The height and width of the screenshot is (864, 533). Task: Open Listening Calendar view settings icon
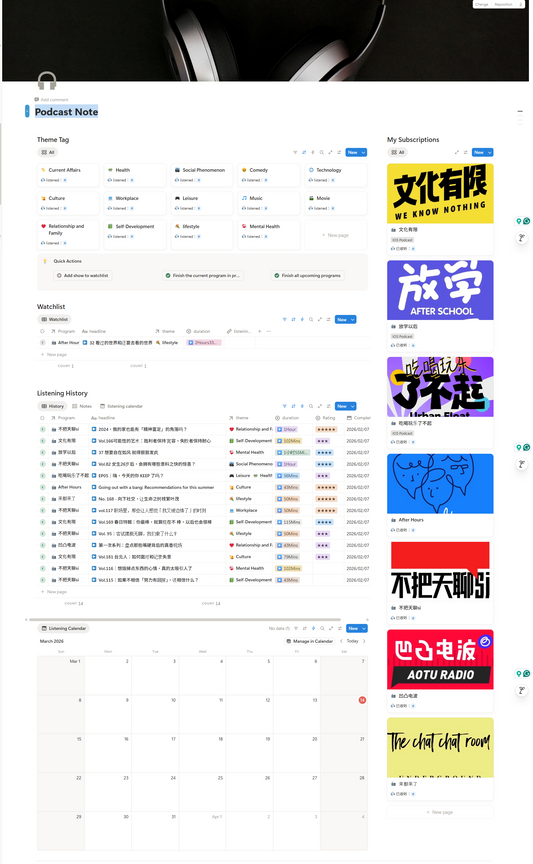pyautogui.click(x=340, y=628)
